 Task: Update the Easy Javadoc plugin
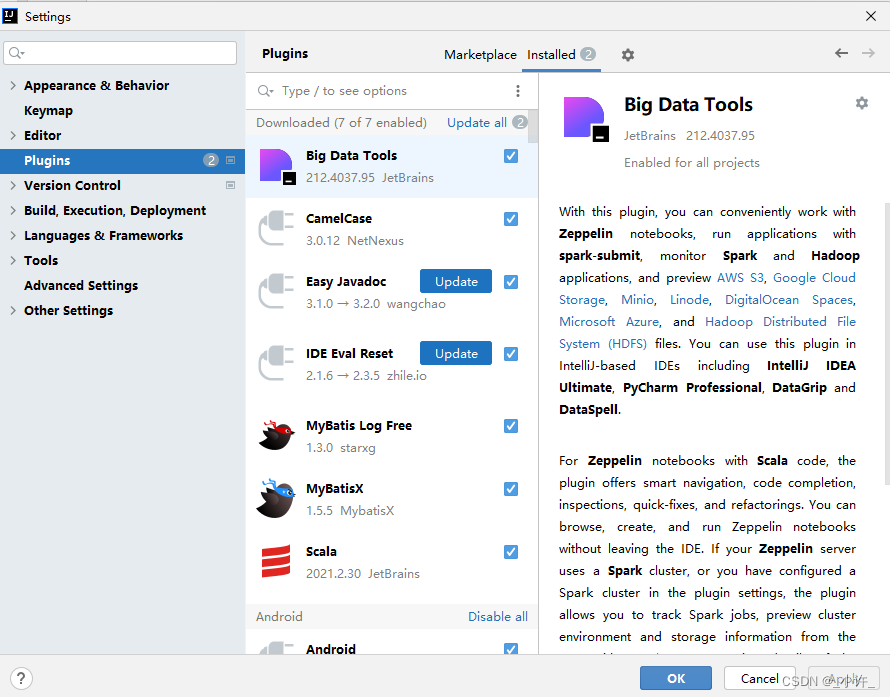456,282
